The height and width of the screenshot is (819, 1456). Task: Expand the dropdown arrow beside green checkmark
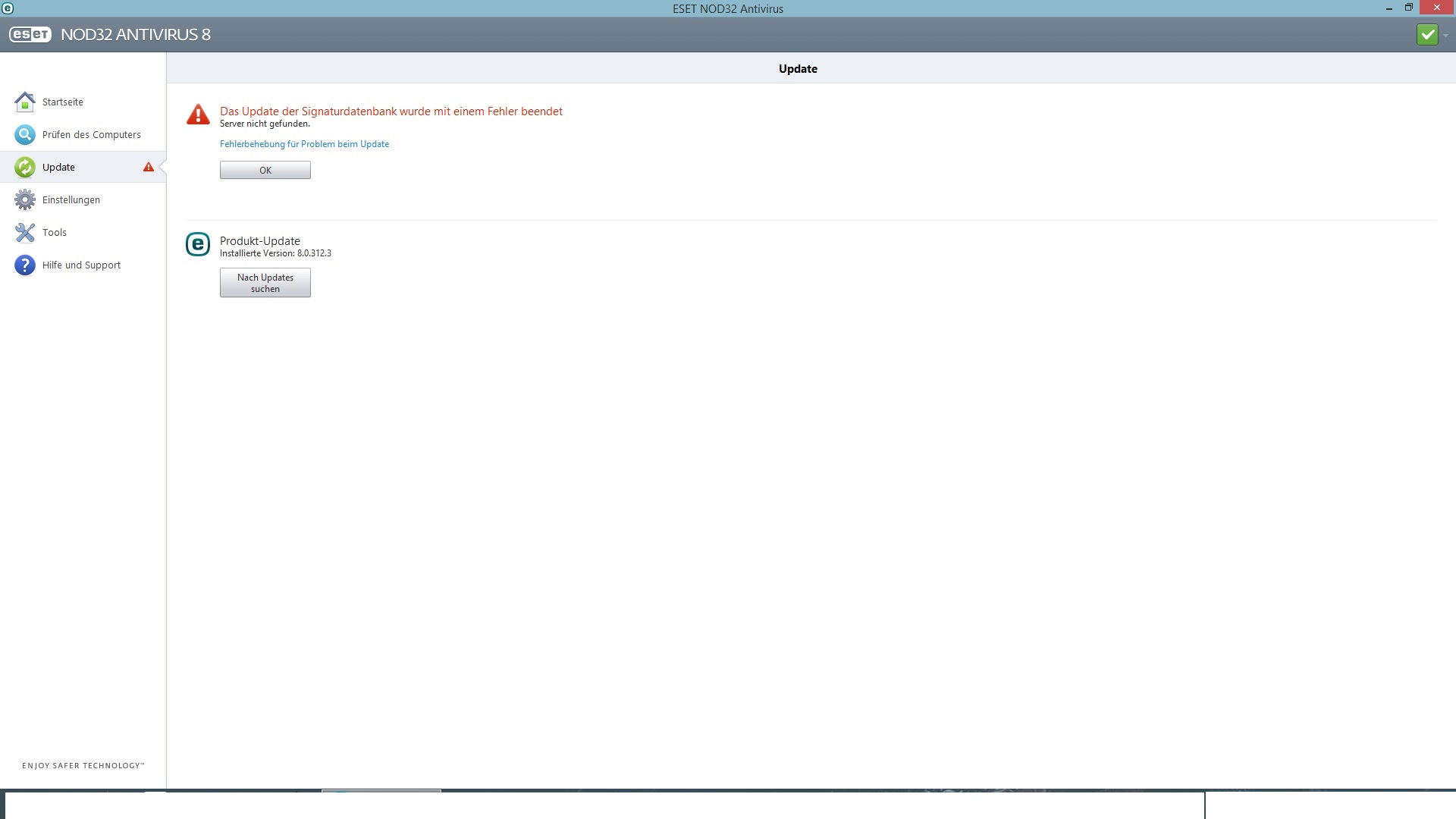coord(1445,36)
